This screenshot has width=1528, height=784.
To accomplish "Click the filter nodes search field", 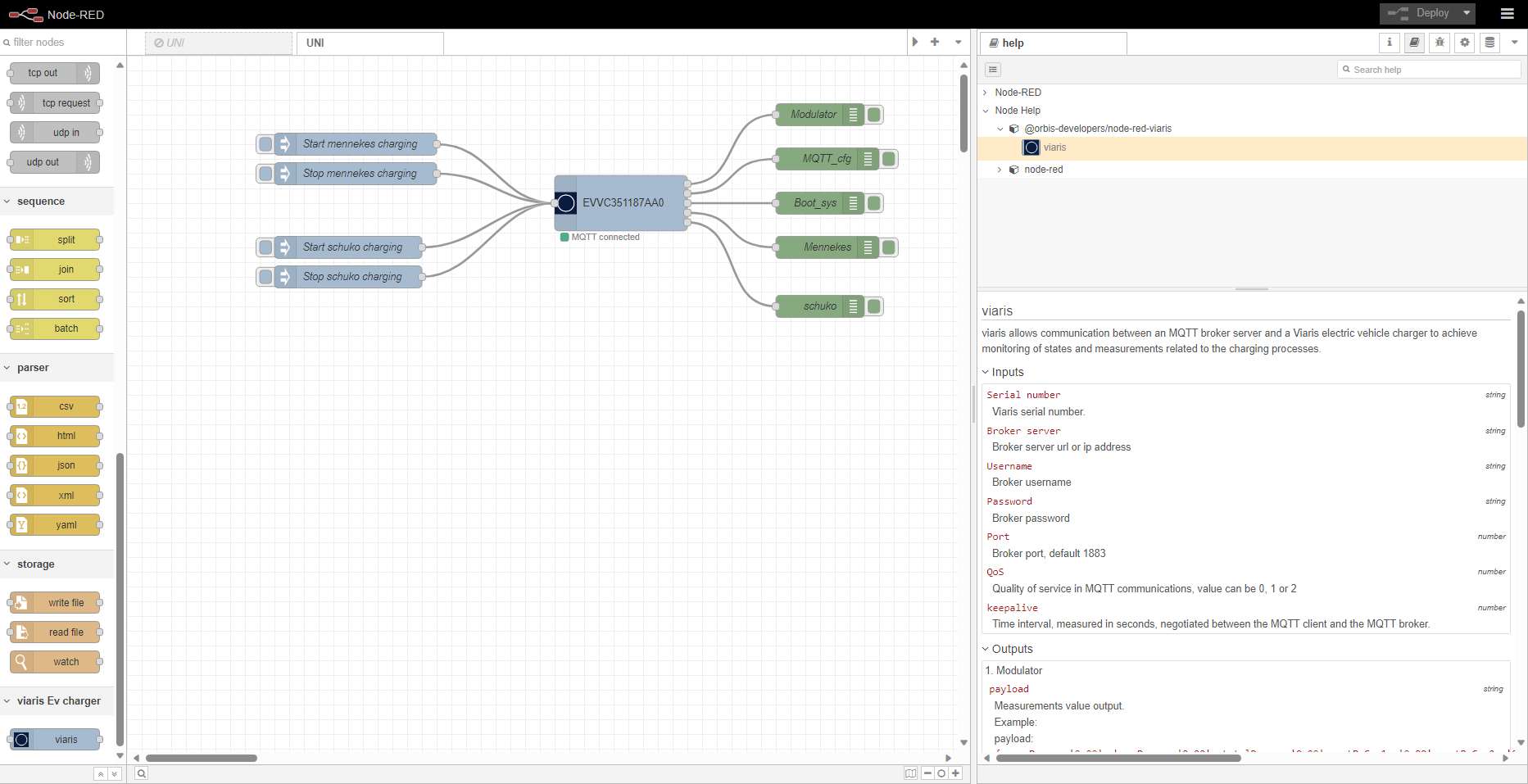I will point(63,43).
